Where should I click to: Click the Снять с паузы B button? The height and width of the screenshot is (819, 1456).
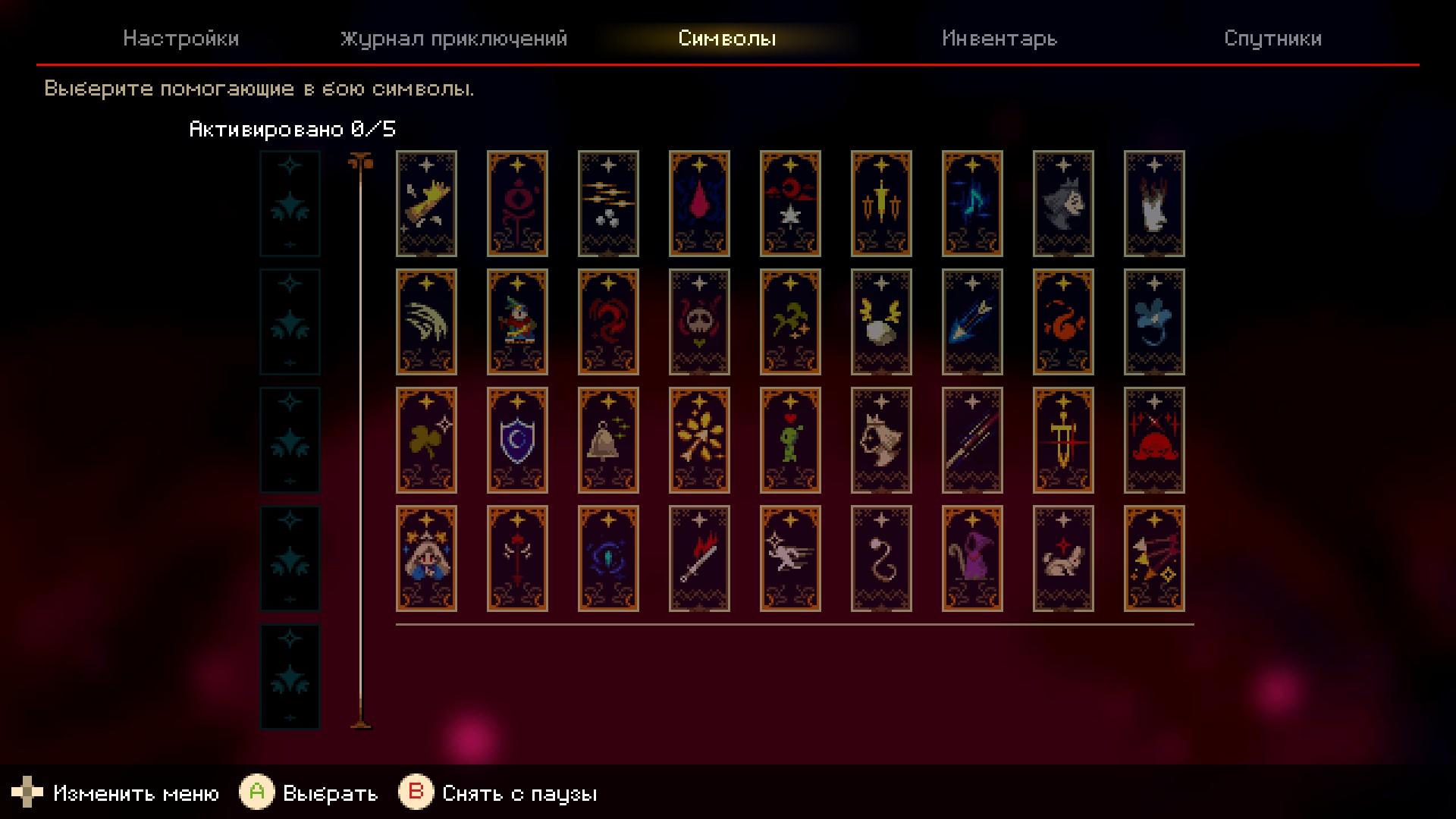point(498,793)
